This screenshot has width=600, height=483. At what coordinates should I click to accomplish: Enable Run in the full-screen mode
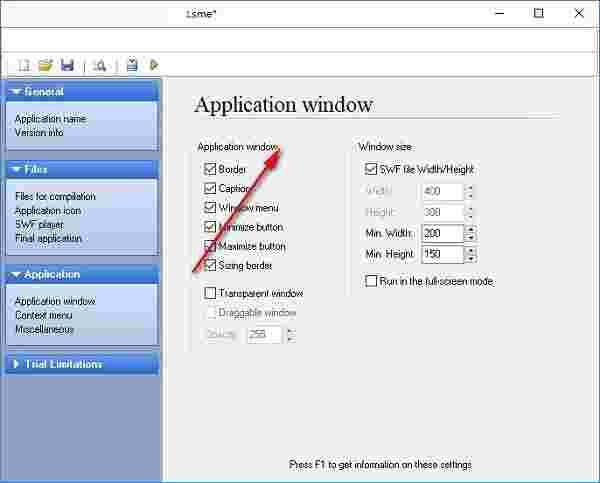(x=371, y=281)
